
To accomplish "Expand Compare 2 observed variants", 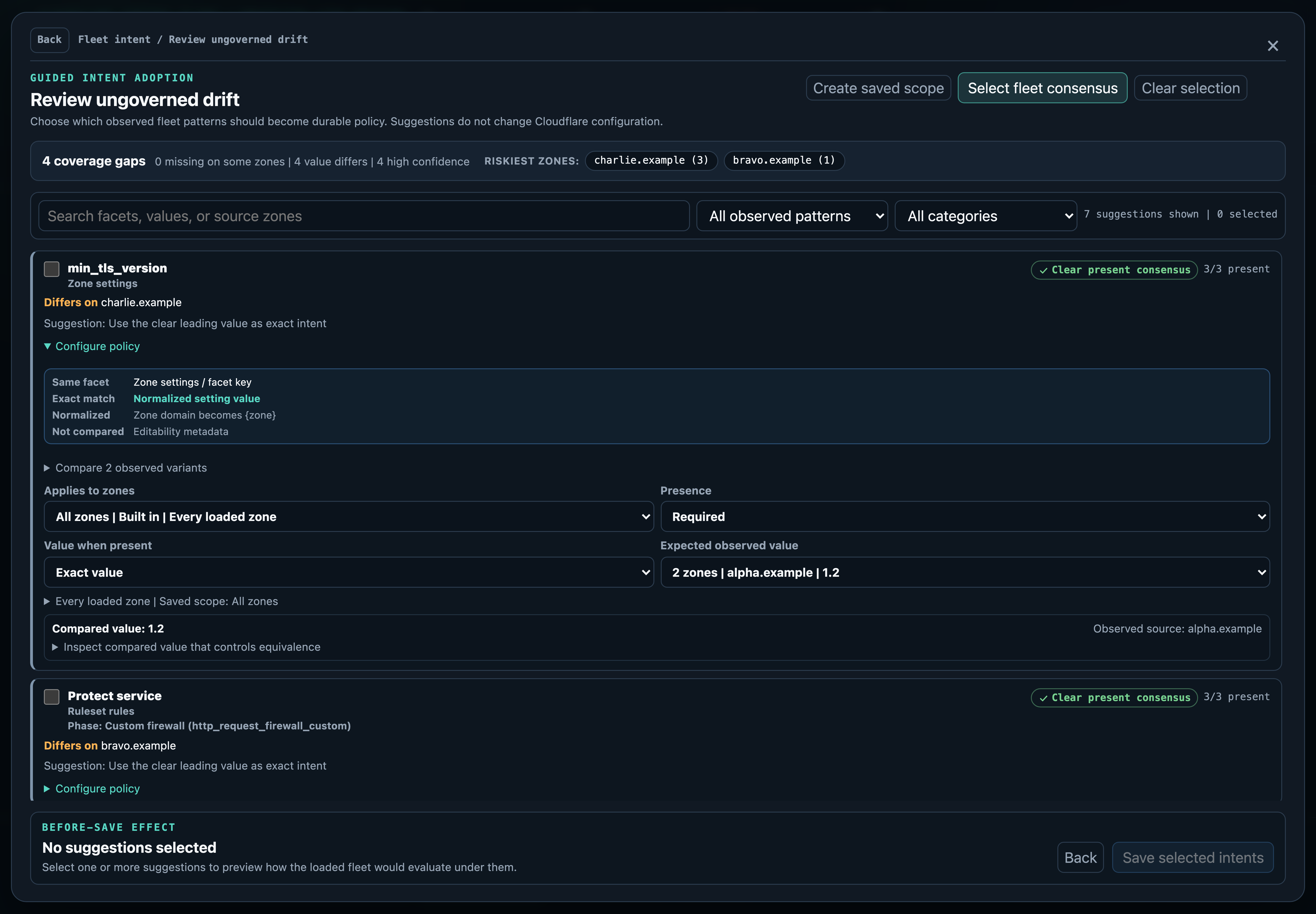I will [125, 468].
